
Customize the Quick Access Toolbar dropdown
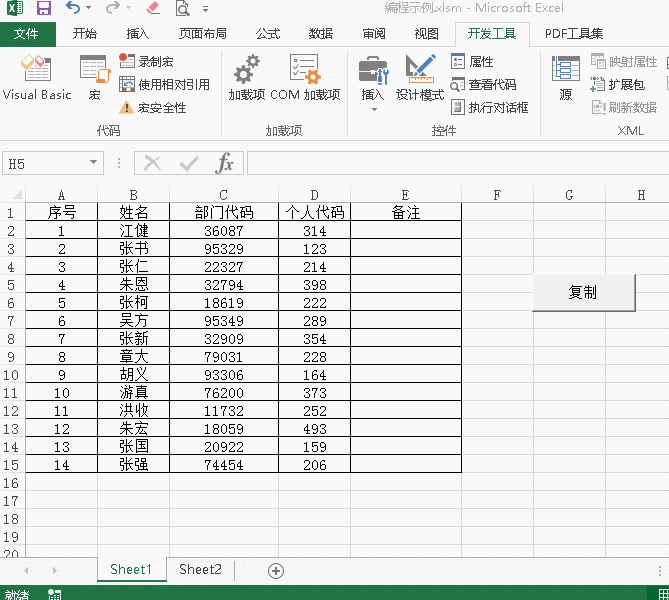(206, 9)
